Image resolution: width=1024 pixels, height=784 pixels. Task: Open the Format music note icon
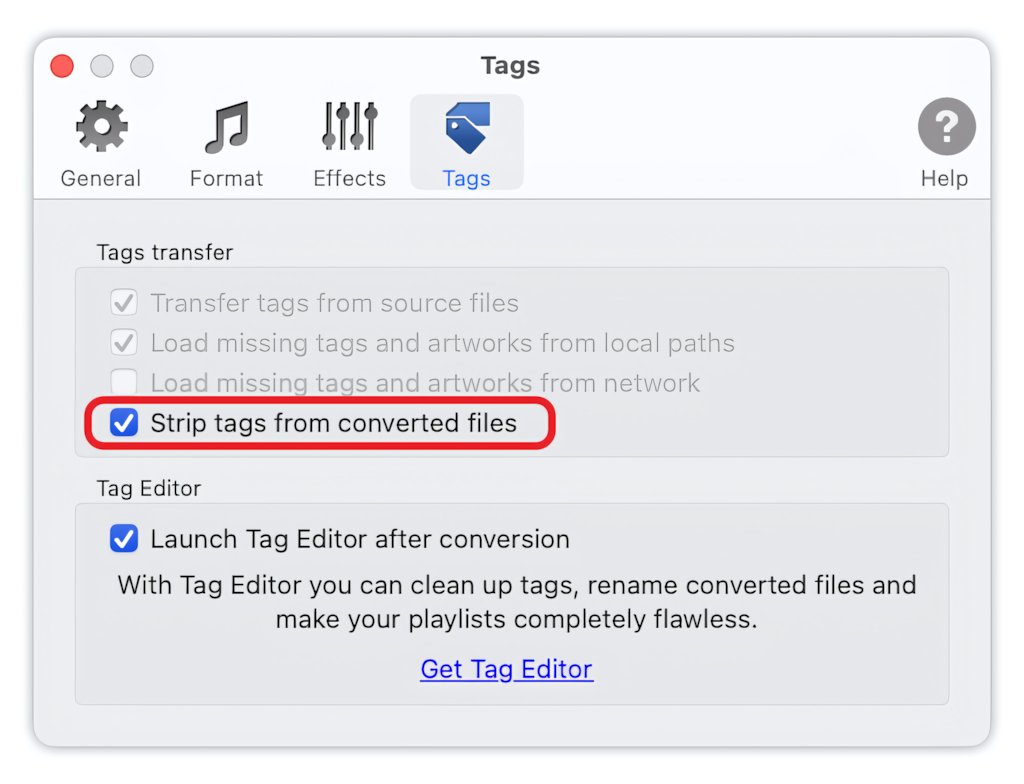tap(227, 127)
